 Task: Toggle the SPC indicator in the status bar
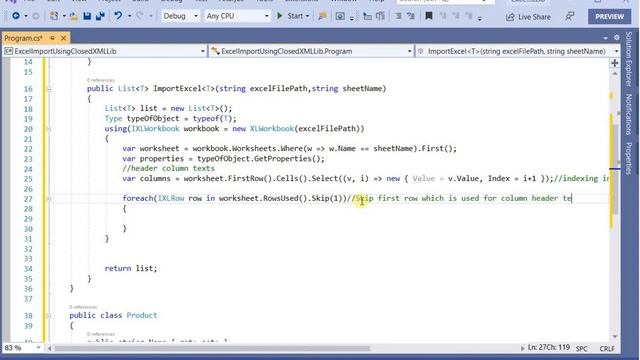582,349
